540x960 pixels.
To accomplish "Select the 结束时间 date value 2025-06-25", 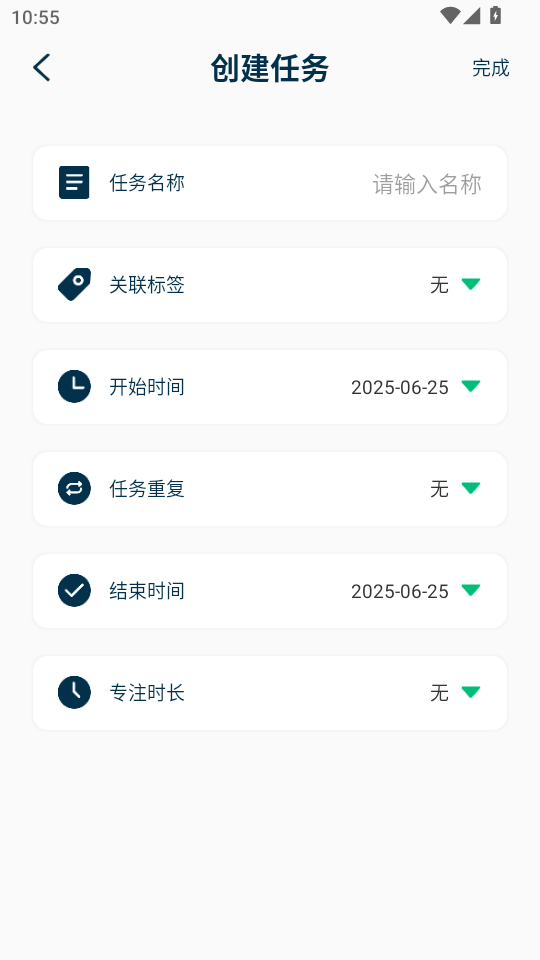I will point(400,591).
